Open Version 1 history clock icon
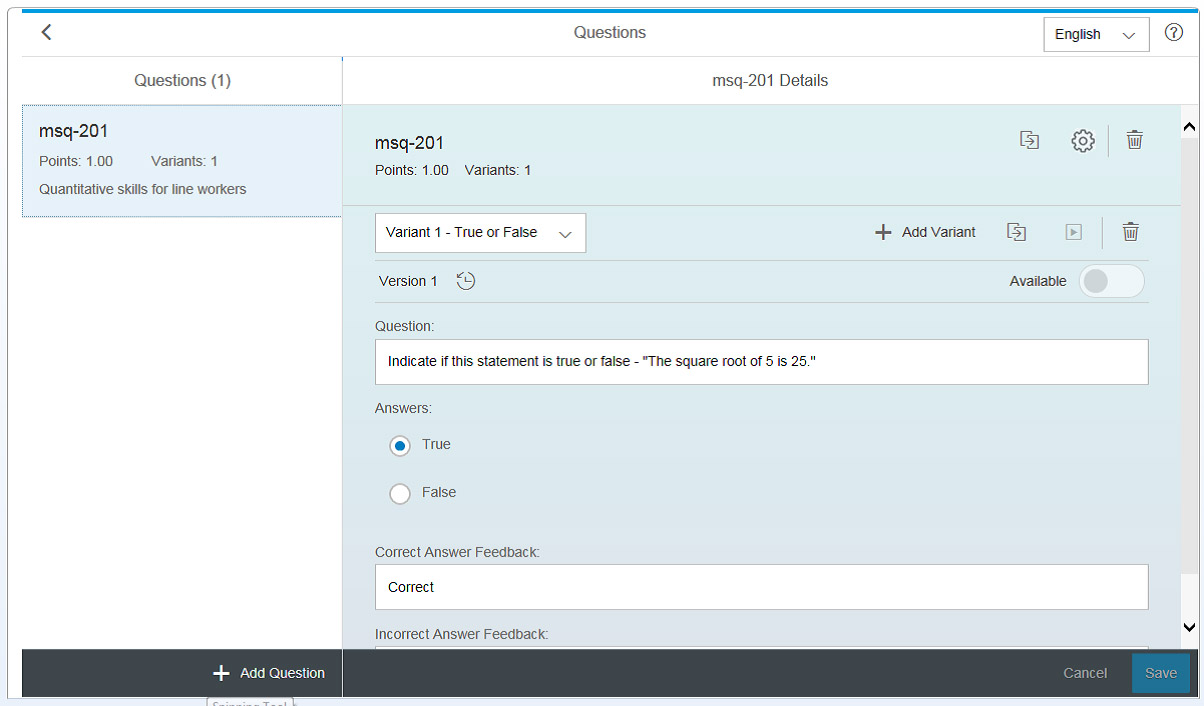 point(466,281)
